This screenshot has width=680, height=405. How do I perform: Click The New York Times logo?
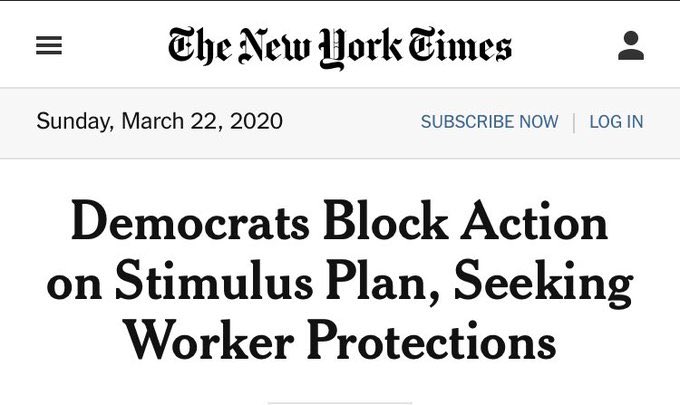click(x=340, y=46)
